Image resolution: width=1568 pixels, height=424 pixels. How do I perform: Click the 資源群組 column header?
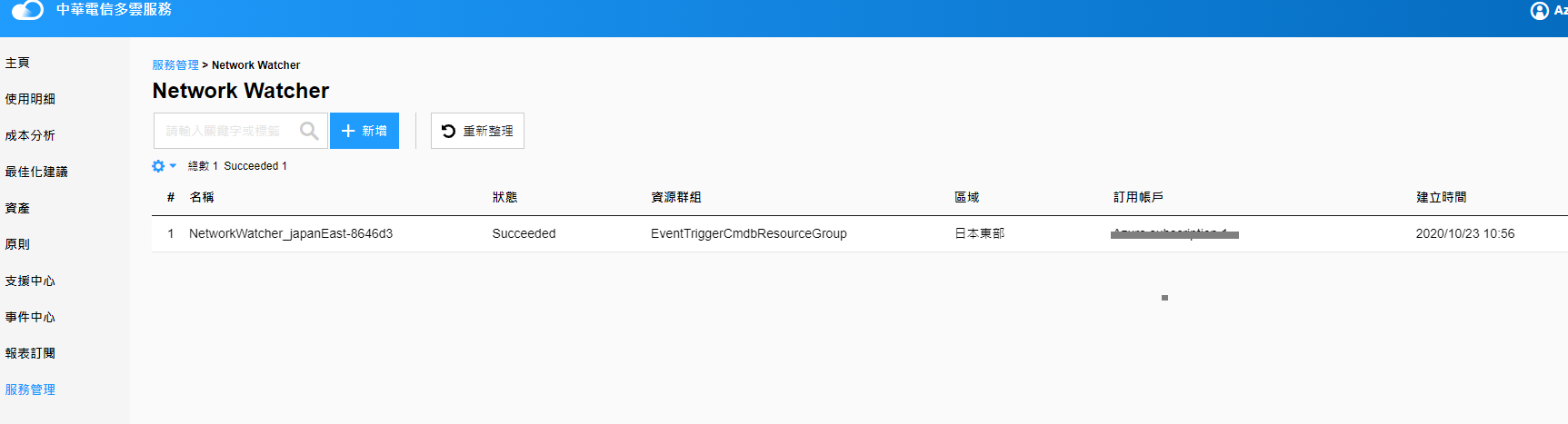pos(676,197)
